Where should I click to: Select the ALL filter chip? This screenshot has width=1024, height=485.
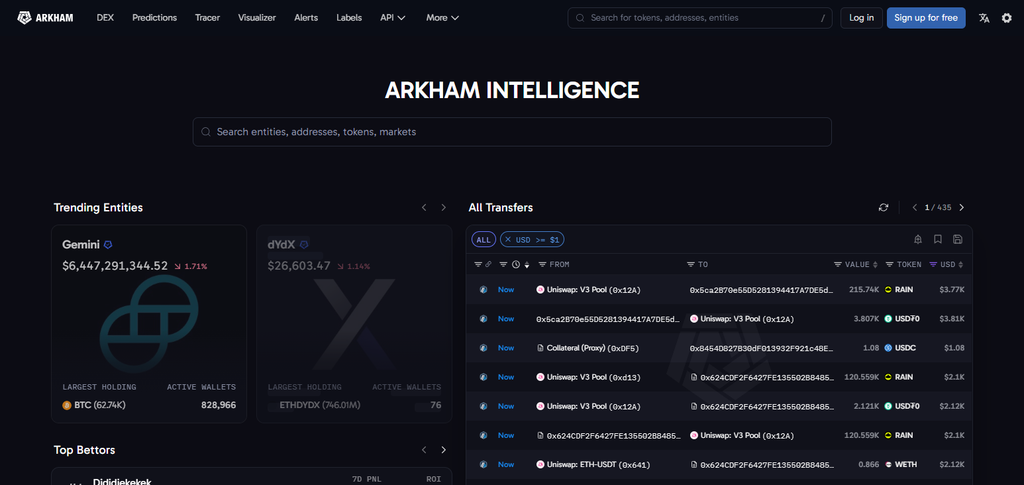coord(483,240)
